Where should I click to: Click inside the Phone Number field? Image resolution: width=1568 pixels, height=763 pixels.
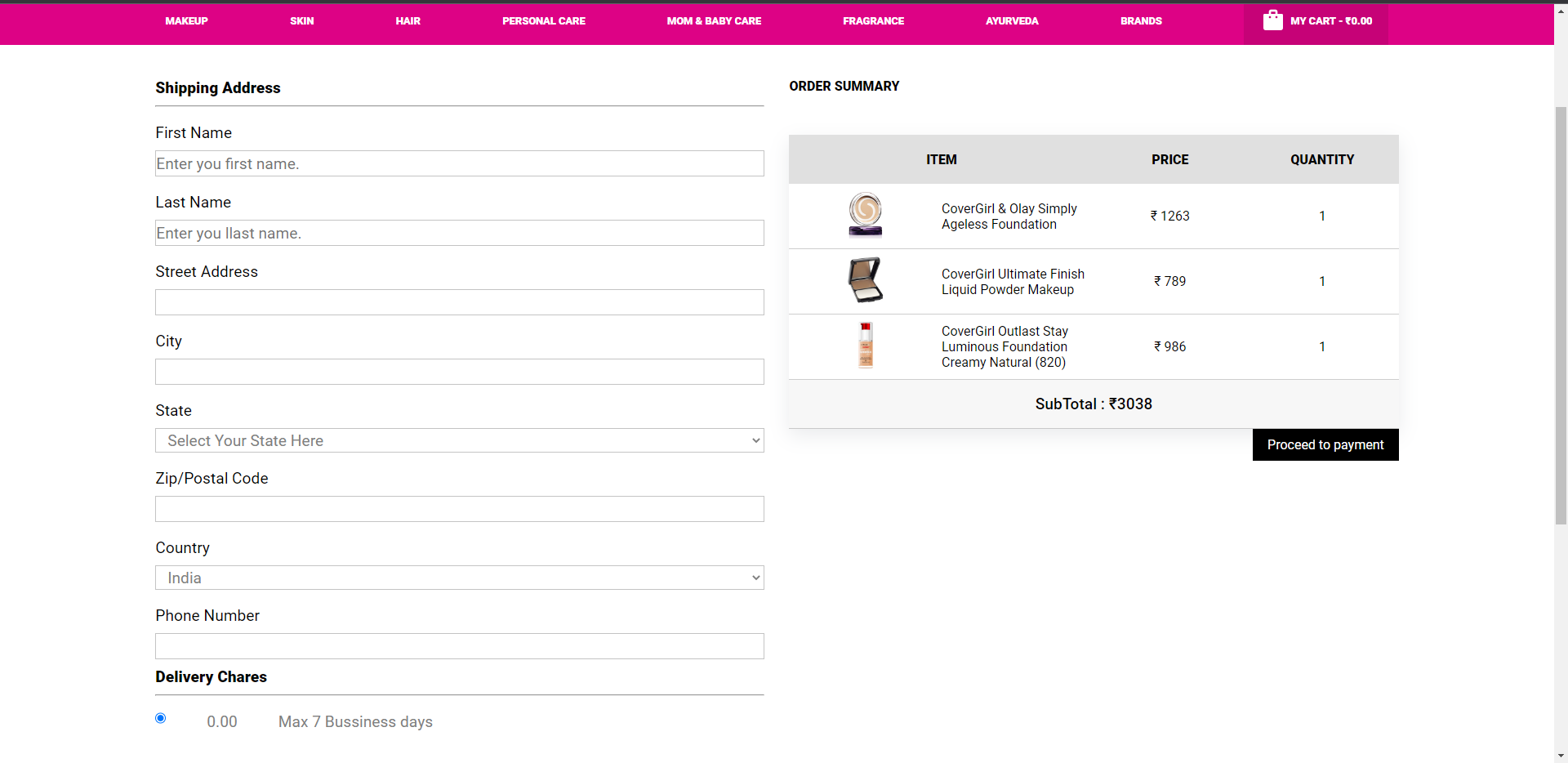pos(459,646)
